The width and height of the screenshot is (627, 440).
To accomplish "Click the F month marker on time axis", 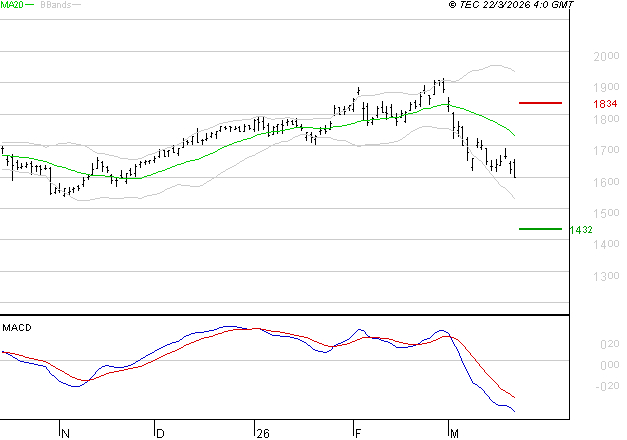I will click(x=358, y=434).
